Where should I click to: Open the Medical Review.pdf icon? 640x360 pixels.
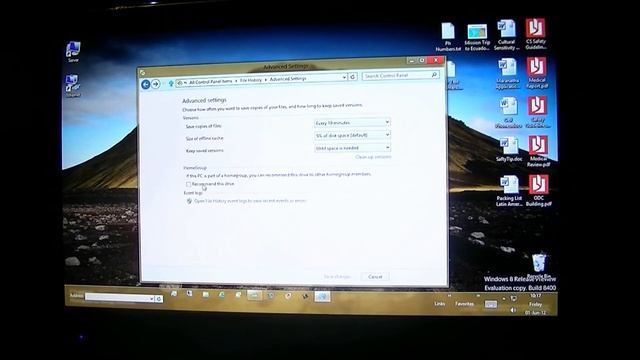(538, 151)
